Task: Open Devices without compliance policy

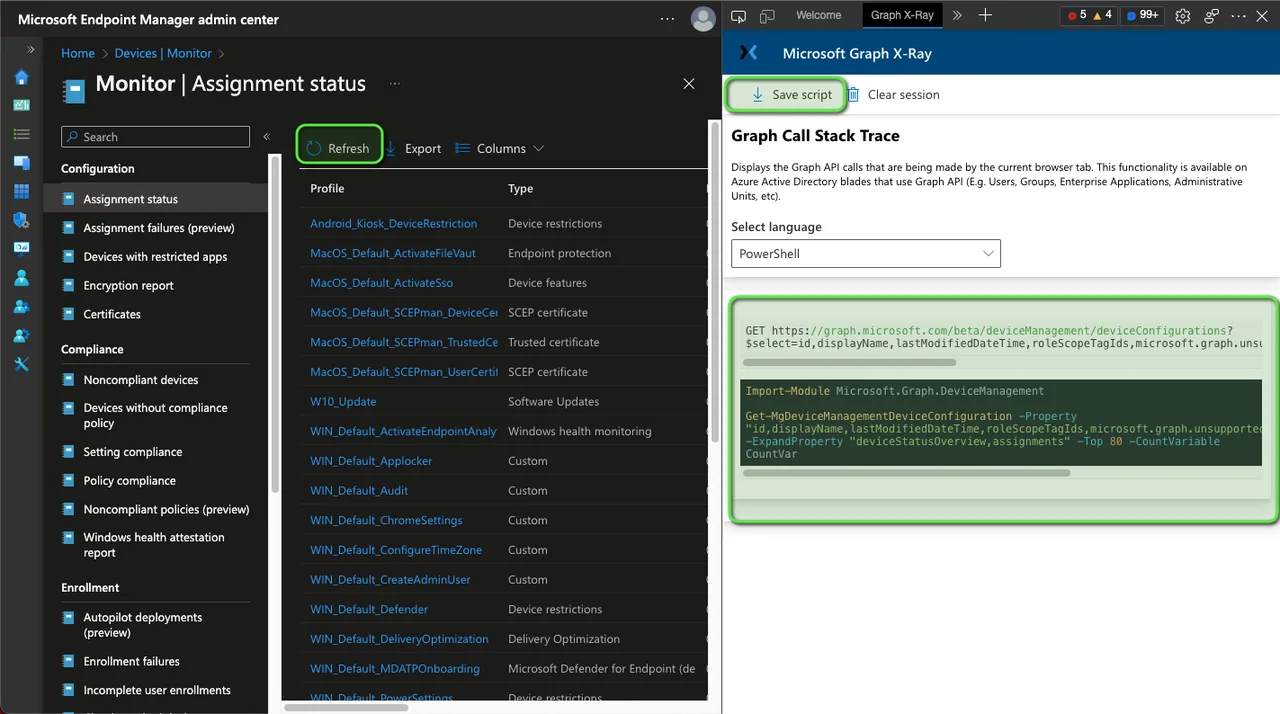Action: point(156,416)
